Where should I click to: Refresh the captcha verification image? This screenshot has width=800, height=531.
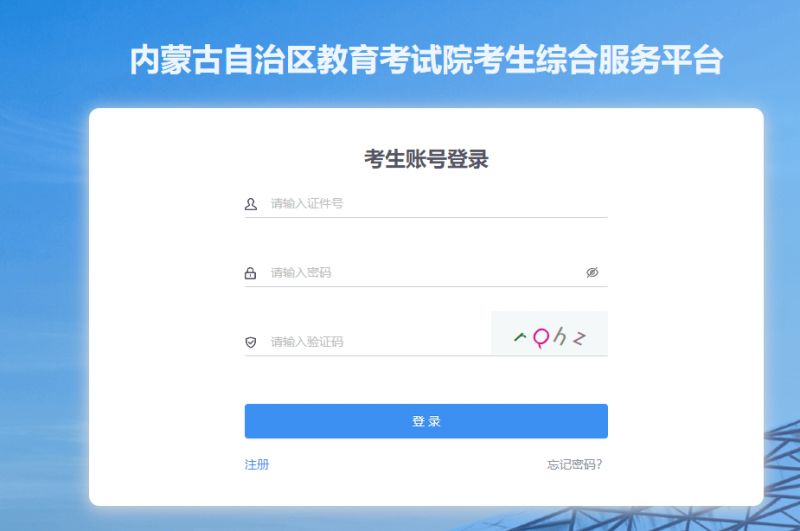(549, 334)
